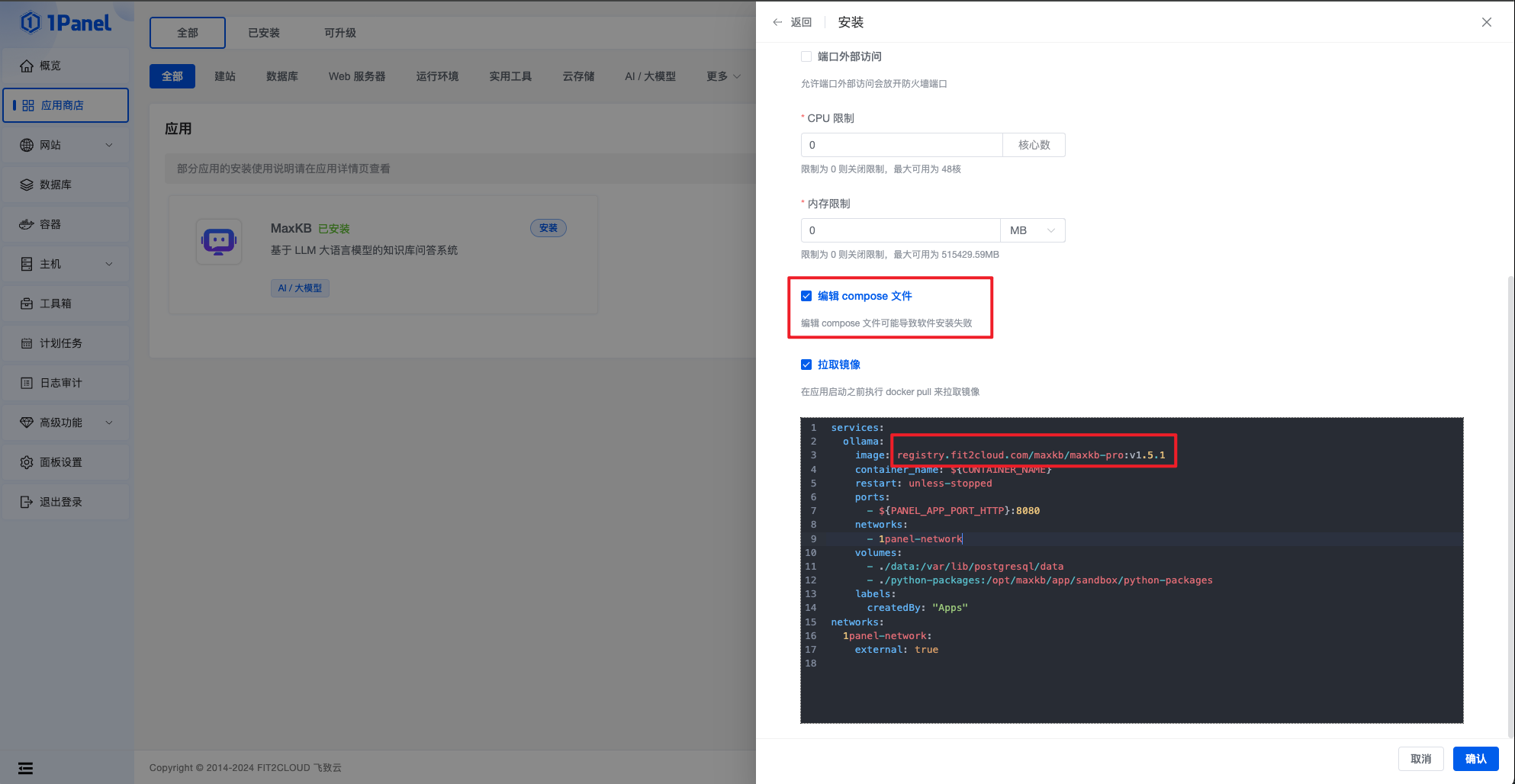Viewport: 1515px width, 784px height.
Task: Click the 返回 back arrow icon
Action: tap(777, 22)
